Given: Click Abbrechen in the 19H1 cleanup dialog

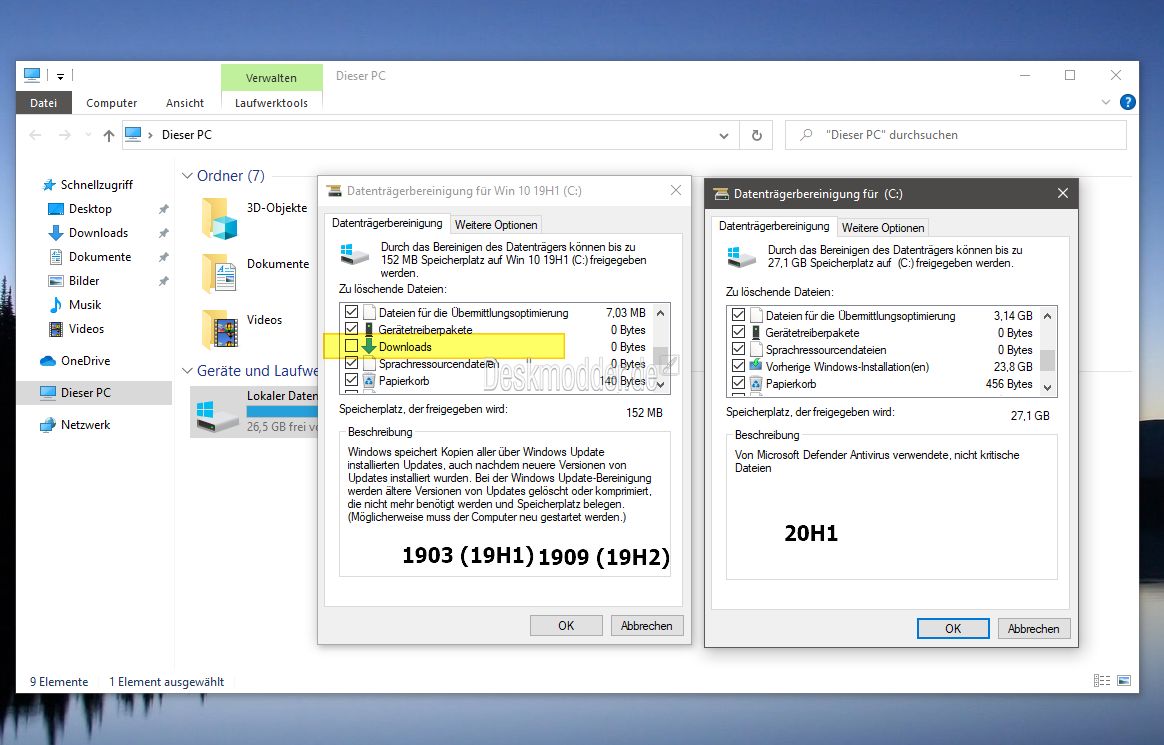Looking at the screenshot, I should (x=647, y=626).
